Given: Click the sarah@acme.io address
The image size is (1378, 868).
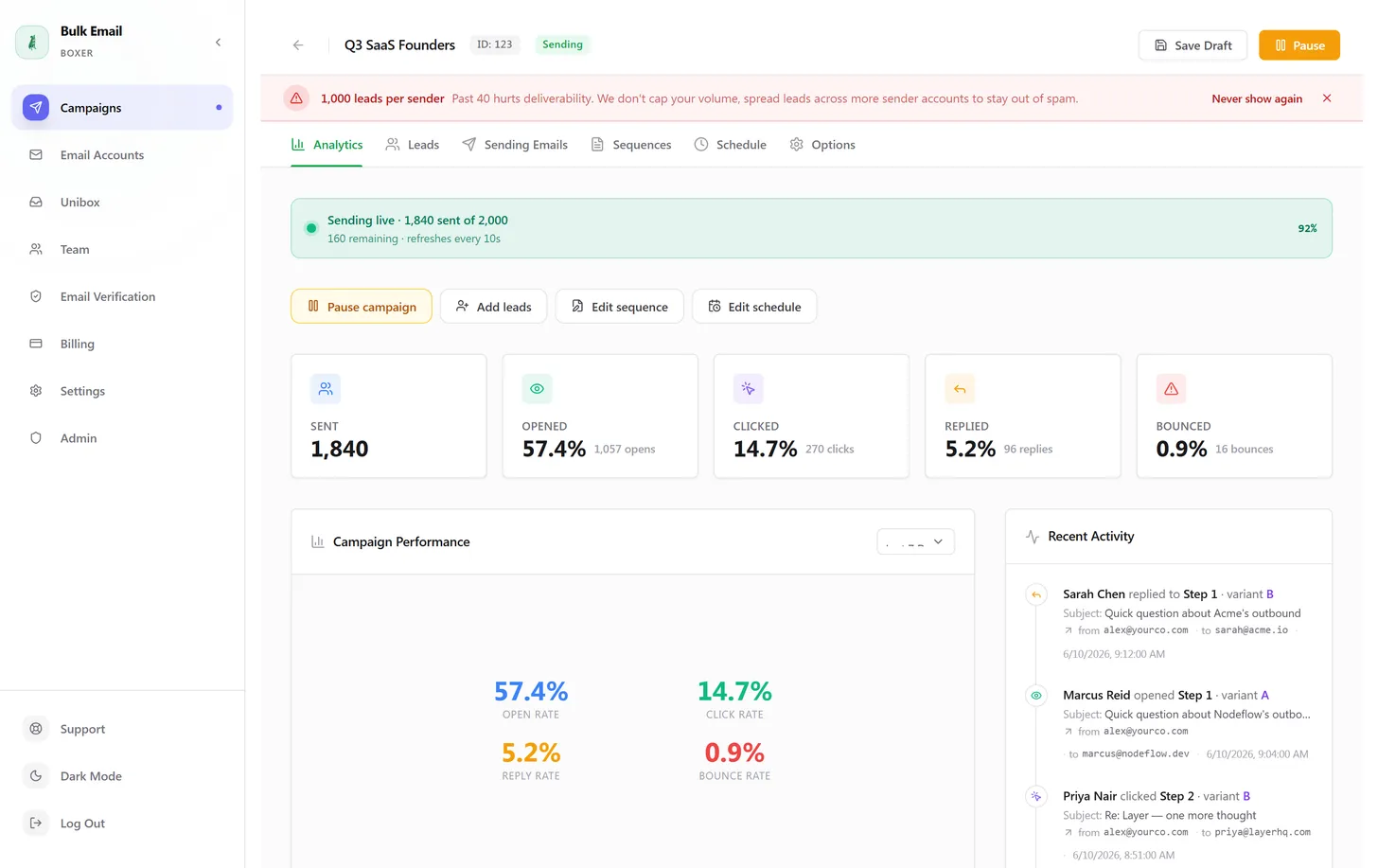Looking at the screenshot, I should pyautogui.click(x=1251, y=630).
